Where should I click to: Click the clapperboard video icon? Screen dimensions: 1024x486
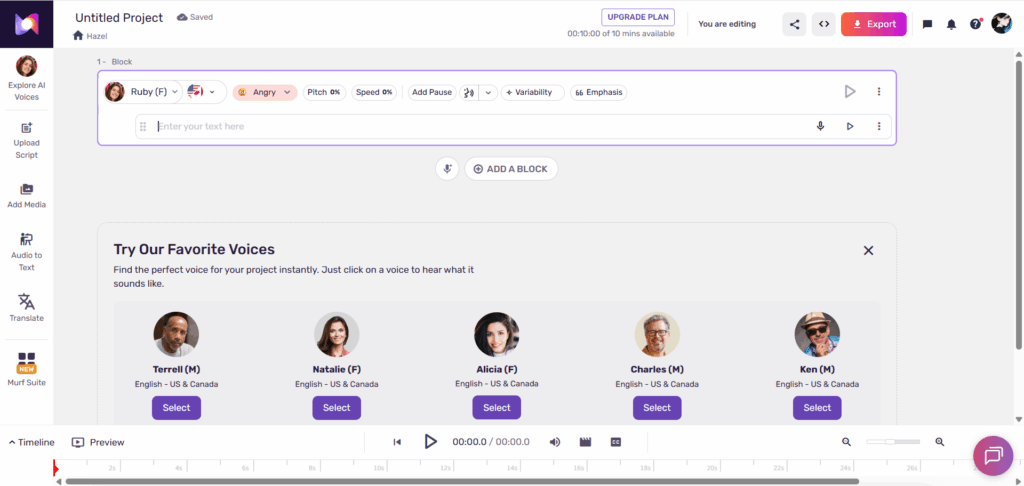[585, 442]
